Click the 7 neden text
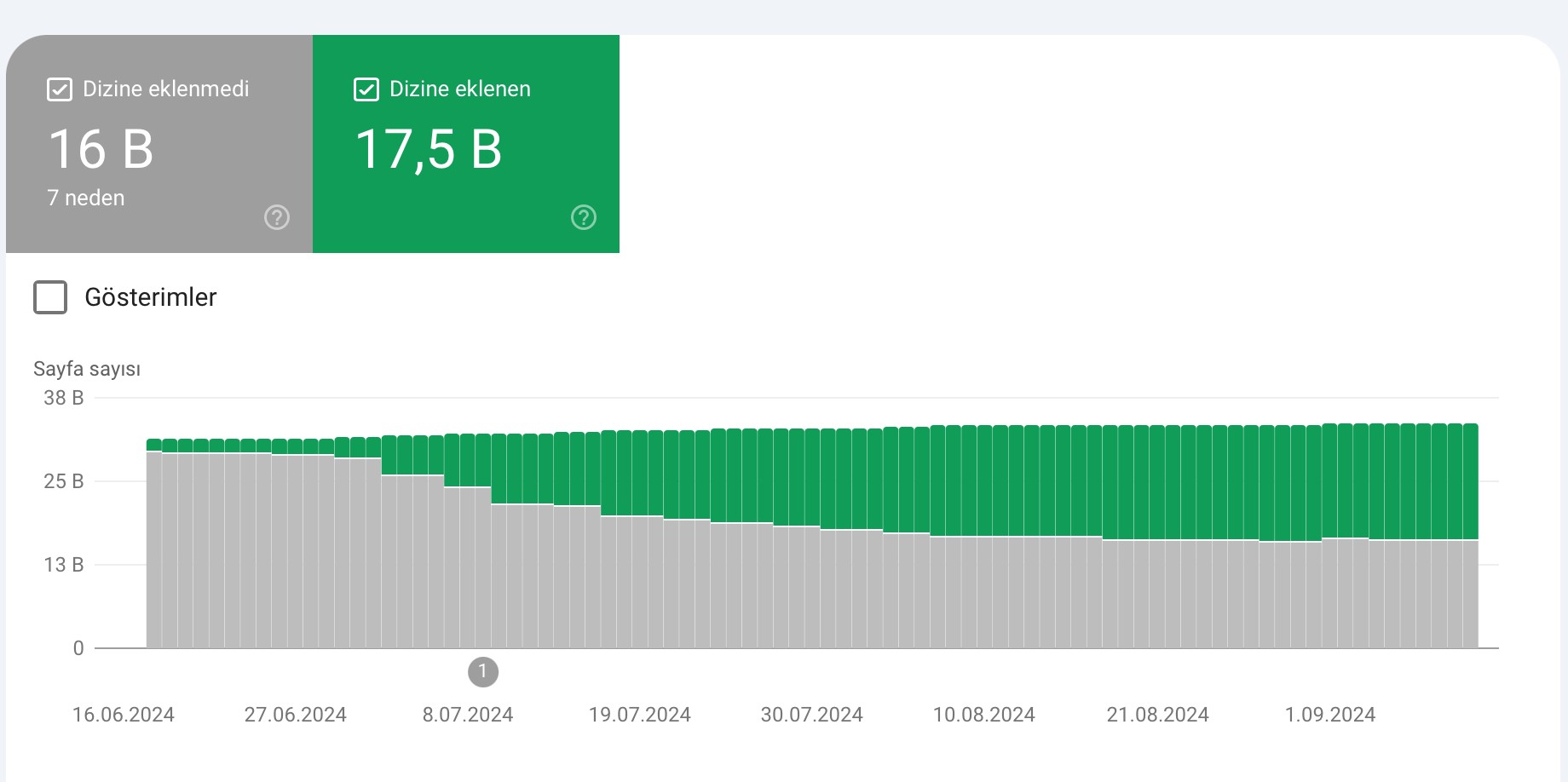This screenshot has width=1568, height=782. point(86,198)
